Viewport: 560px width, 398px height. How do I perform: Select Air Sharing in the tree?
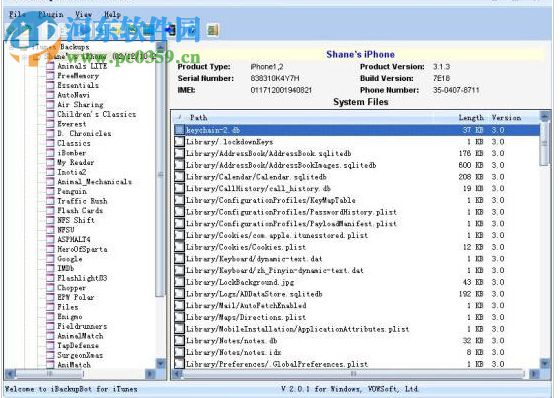click(x=80, y=105)
